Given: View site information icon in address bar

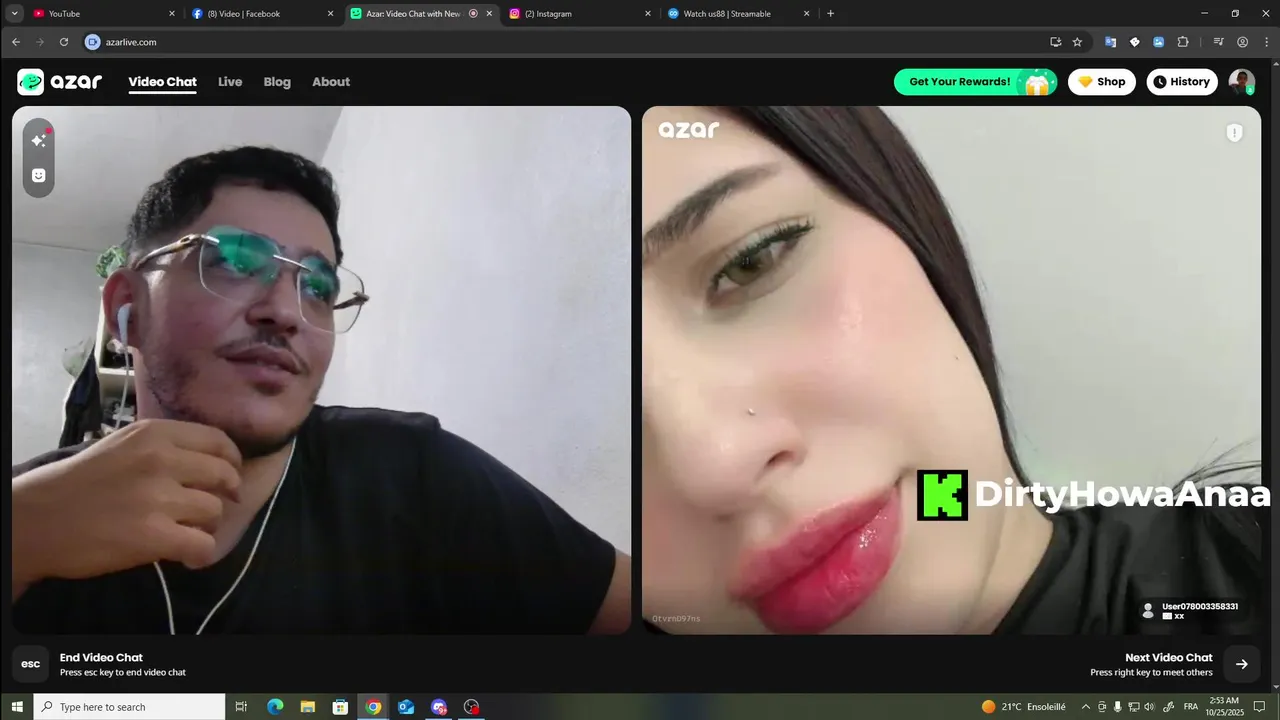Looking at the screenshot, I should point(93,42).
